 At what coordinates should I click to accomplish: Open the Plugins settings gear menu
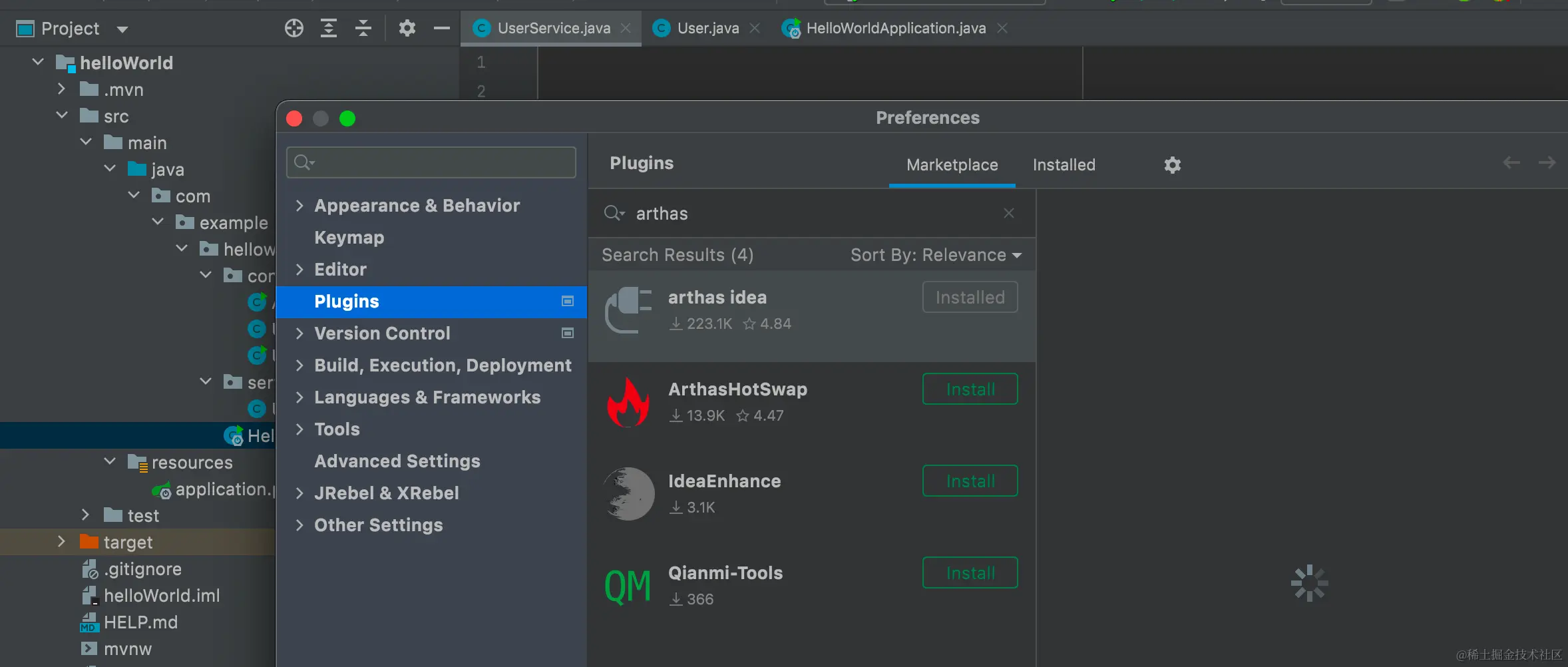1173,165
